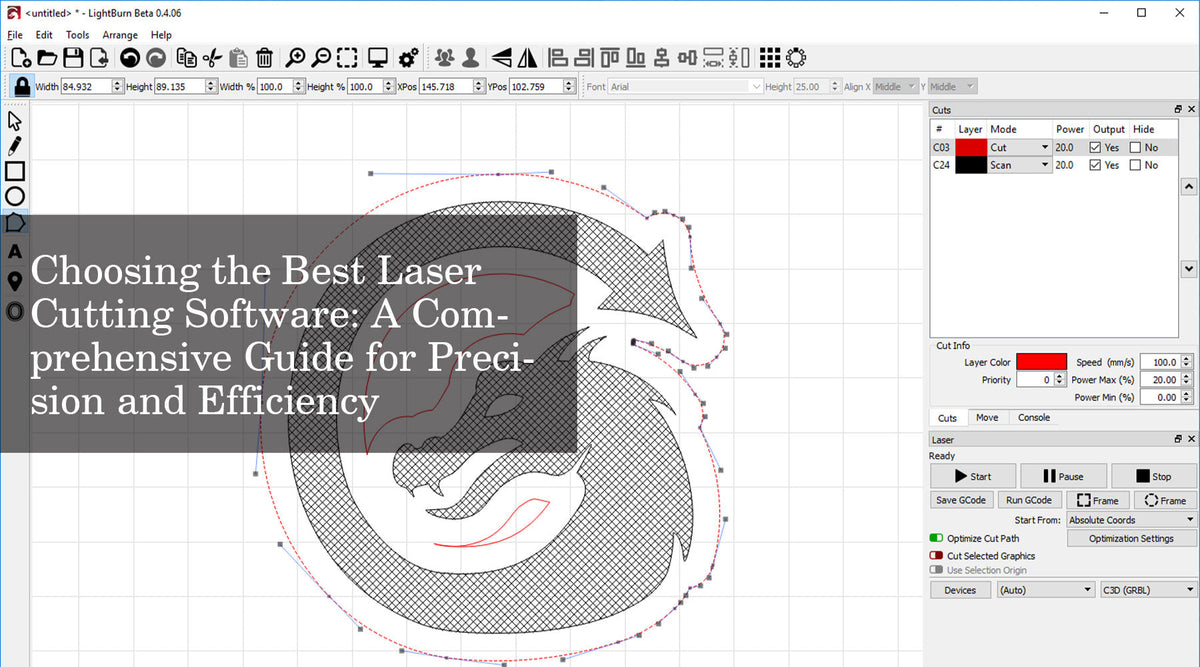The width and height of the screenshot is (1200, 667).
Task: Change Start From to another coordinate mode
Action: click(x=1130, y=519)
